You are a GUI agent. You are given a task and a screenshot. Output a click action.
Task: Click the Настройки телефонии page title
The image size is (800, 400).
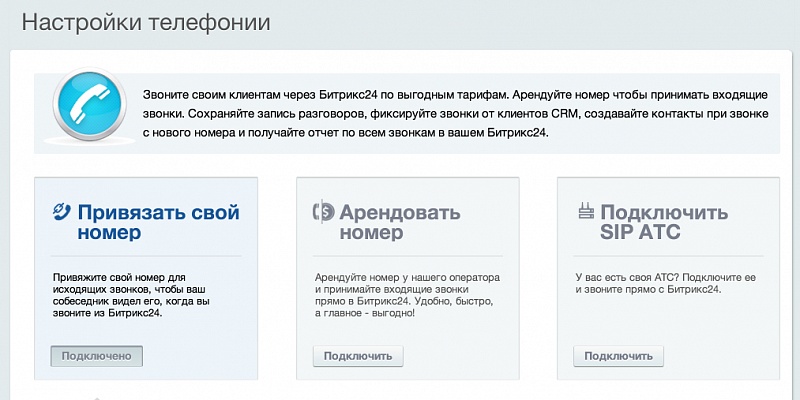click(146, 22)
